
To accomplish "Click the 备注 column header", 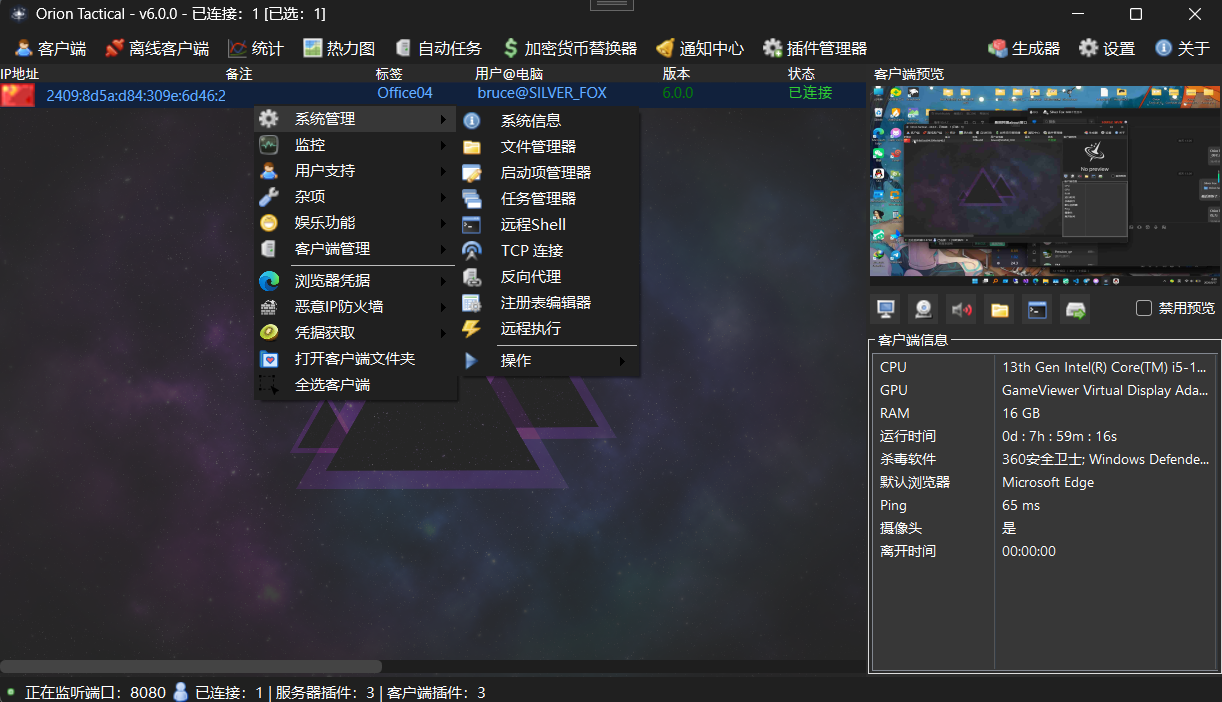I will pyautogui.click(x=239, y=74).
